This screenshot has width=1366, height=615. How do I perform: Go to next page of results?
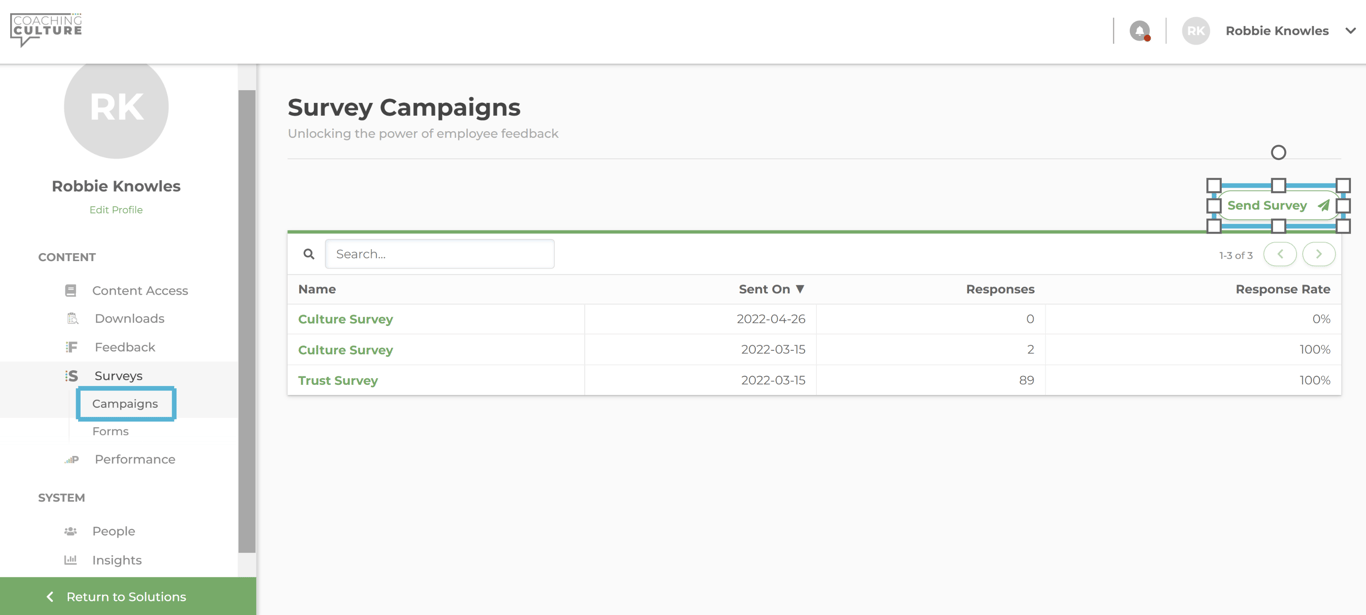(x=1319, y=254)
